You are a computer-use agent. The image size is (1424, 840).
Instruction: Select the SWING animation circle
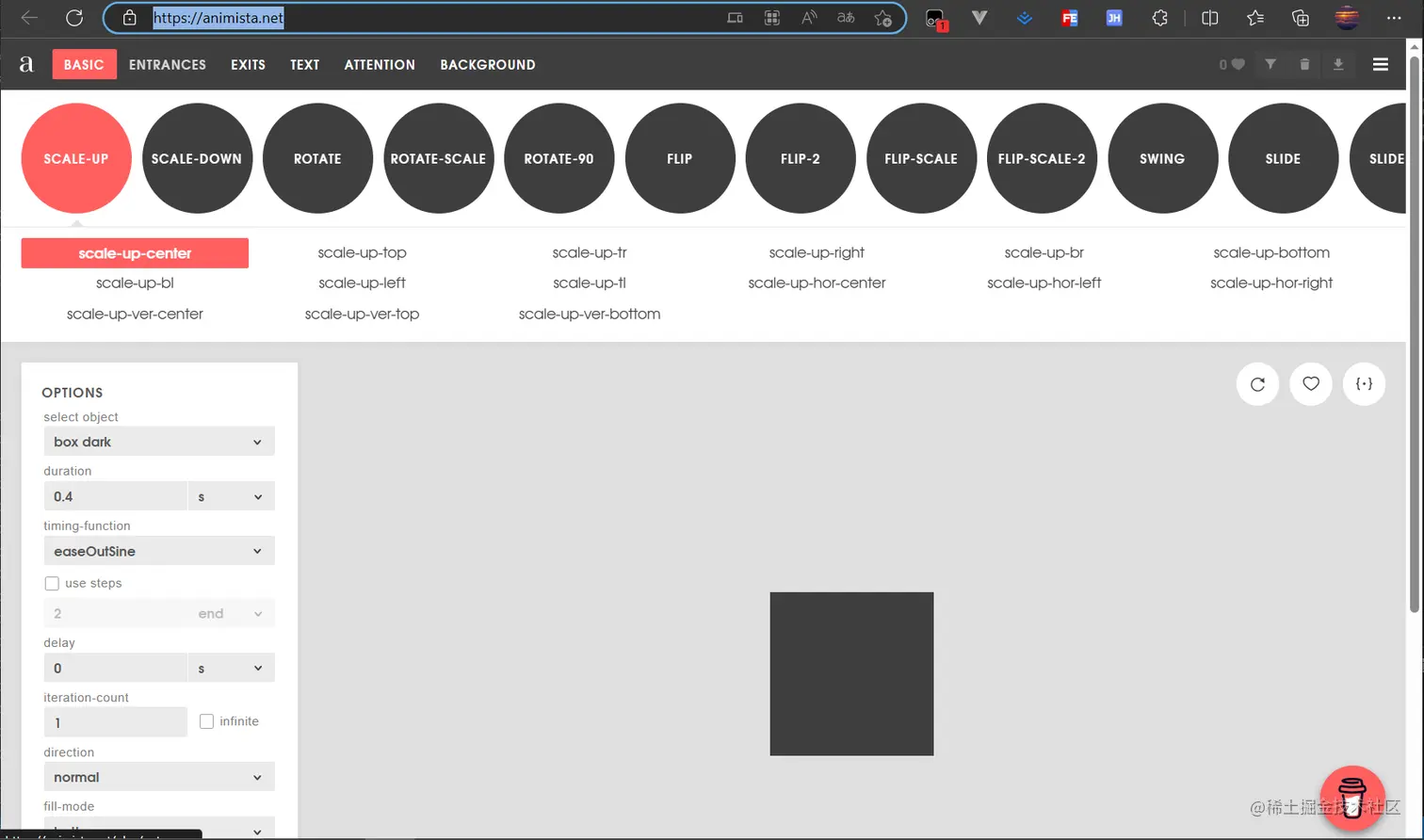tap(1162, 158)
